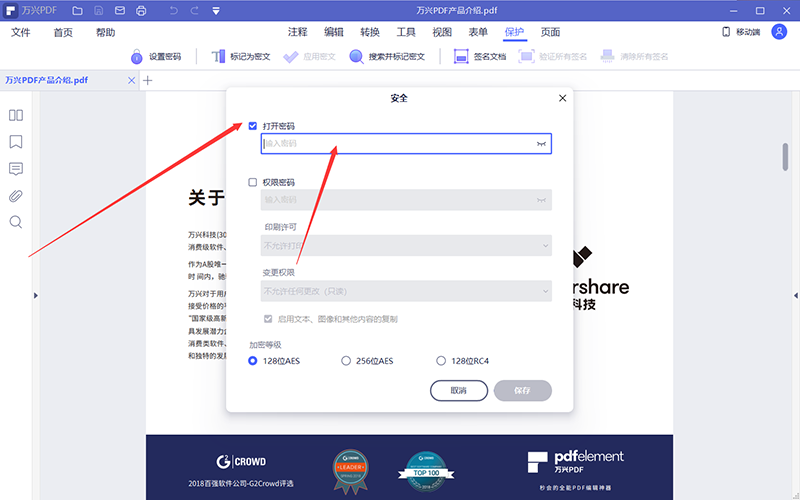800x500 pixels.
Task: Select 256位AES encryption radio
Action: (x=346, y=361)
